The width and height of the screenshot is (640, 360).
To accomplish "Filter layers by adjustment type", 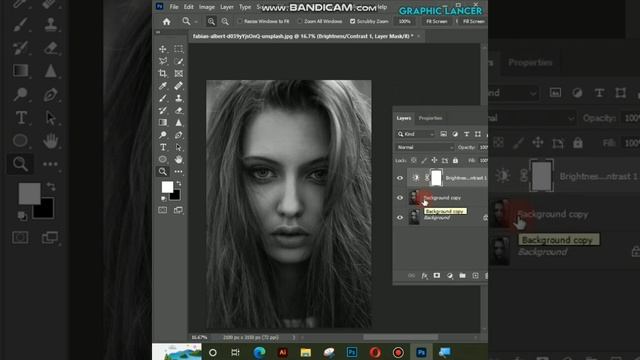I will coord(455,134).
